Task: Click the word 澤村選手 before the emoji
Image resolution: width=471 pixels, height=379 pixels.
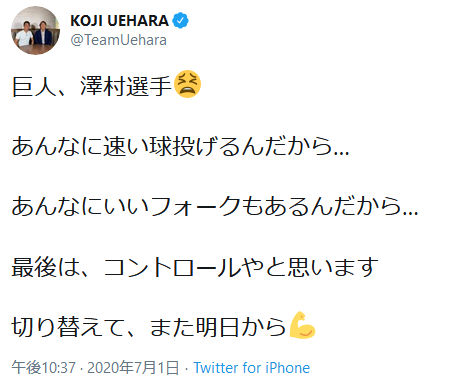Action: tap(126, 86)
